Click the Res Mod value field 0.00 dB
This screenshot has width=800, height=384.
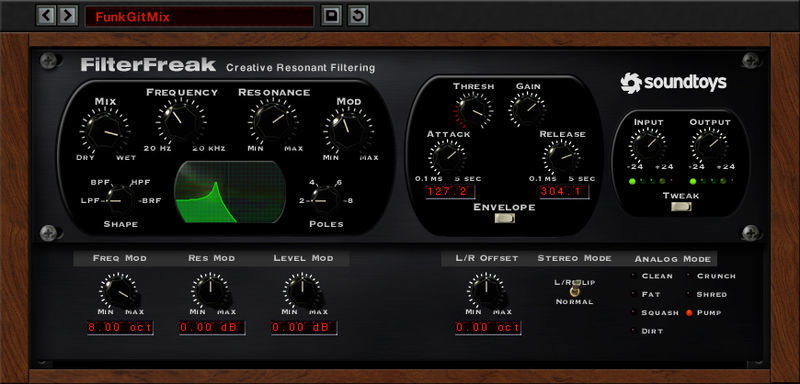[x=212, y=327]
